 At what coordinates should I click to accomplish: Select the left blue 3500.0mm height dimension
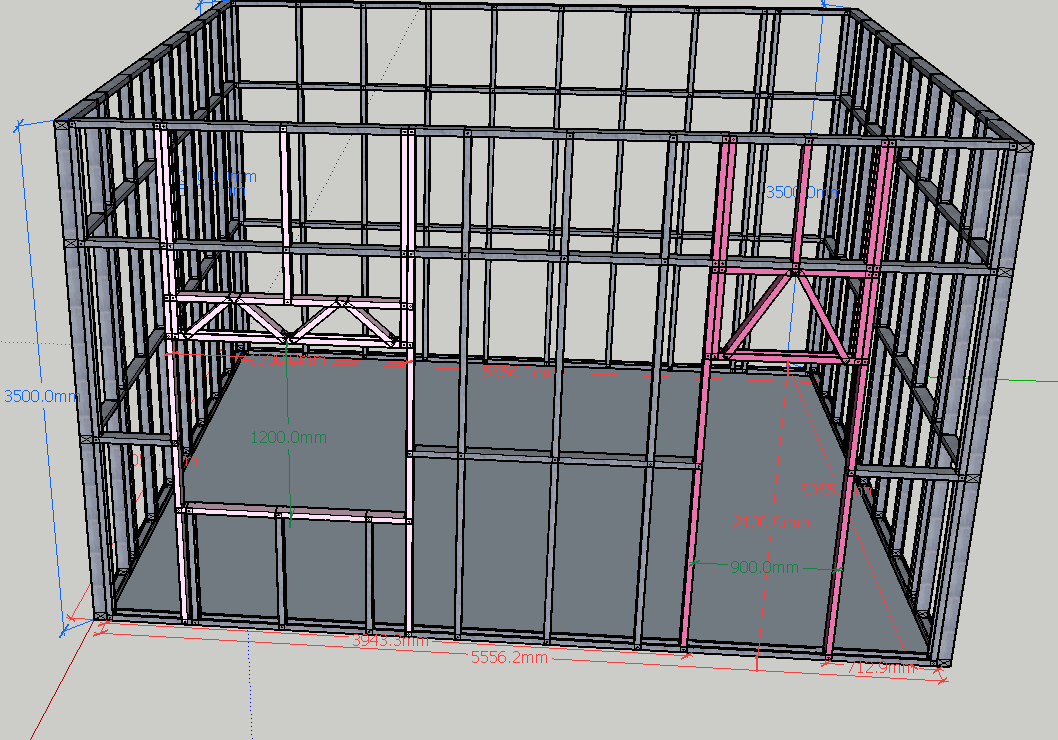click(x=41, y=396)
